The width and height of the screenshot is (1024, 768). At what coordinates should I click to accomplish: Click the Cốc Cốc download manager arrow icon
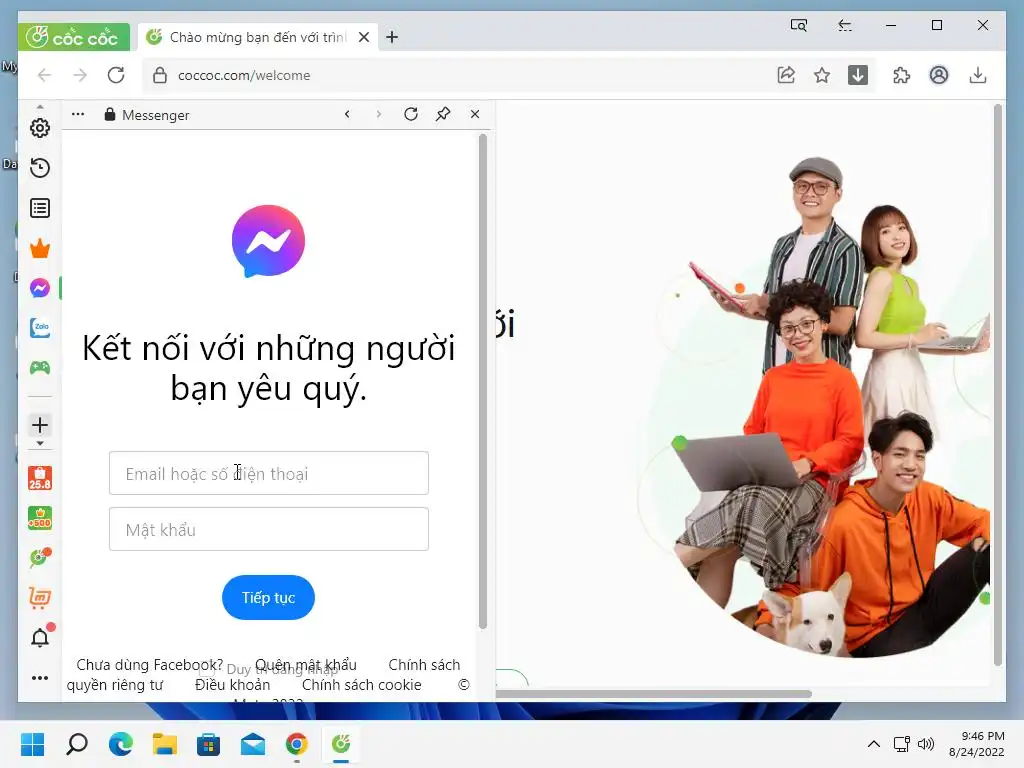(858, 75)
